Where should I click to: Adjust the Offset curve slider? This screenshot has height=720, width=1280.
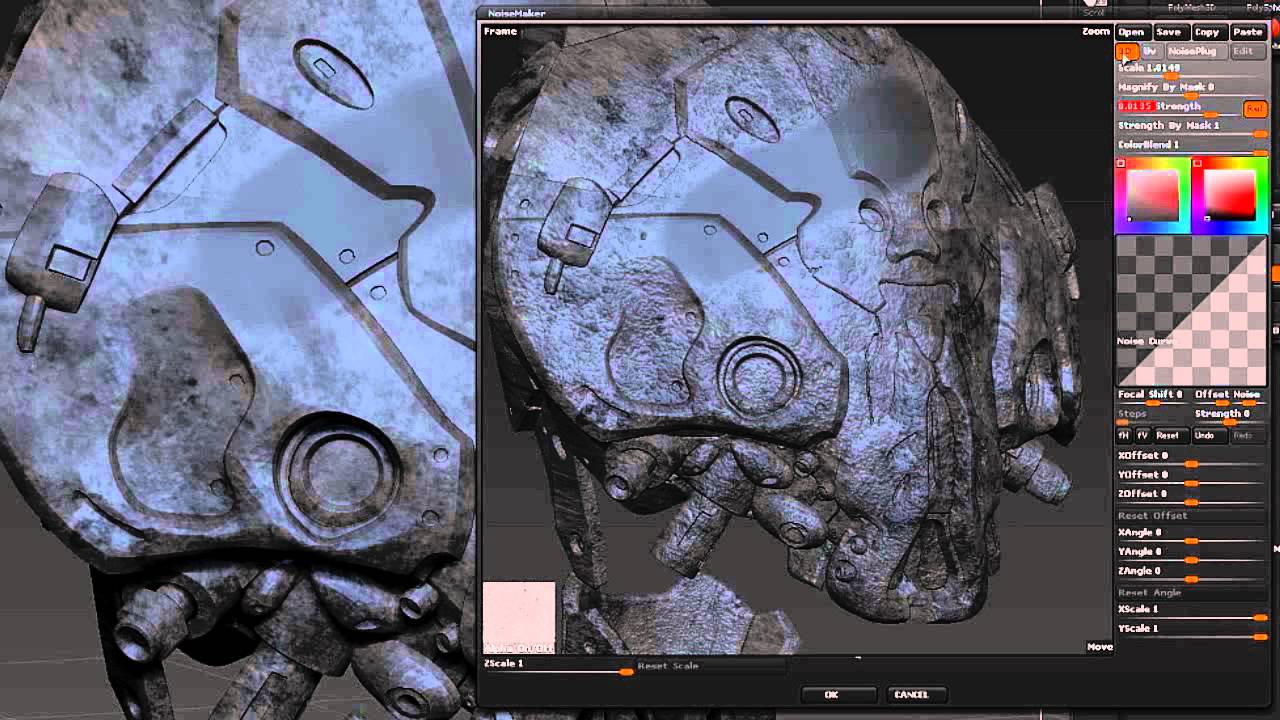click(1215, 397)
